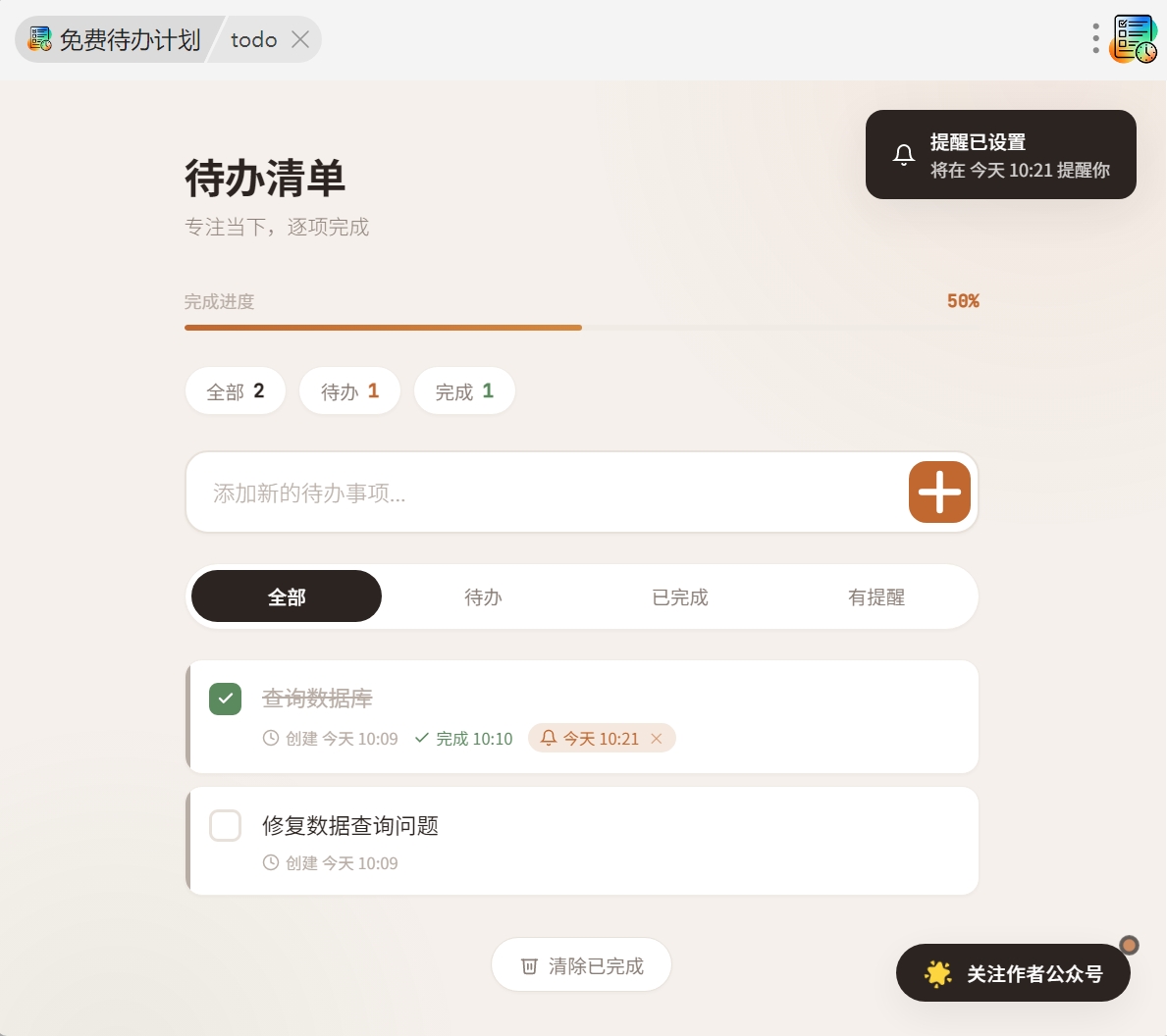The image size is (1167, 1036).
Task: Click the bell icon in 提醒已设置 notification
Action: pyautogui.click(x=903, y=155)
